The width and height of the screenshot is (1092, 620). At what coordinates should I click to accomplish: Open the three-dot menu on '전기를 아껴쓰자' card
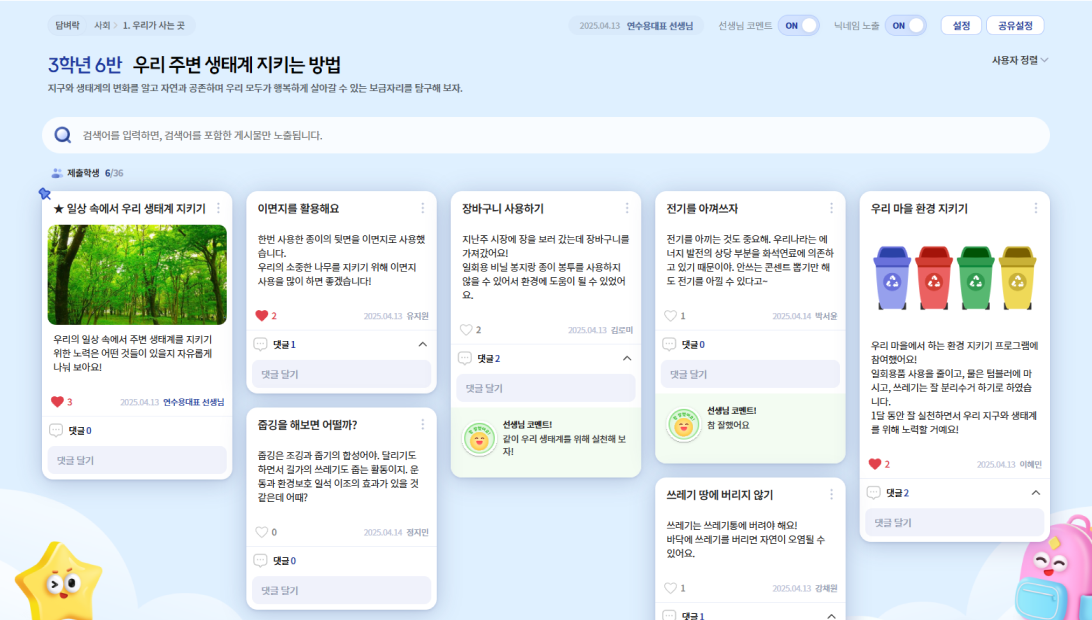(831, 208)
